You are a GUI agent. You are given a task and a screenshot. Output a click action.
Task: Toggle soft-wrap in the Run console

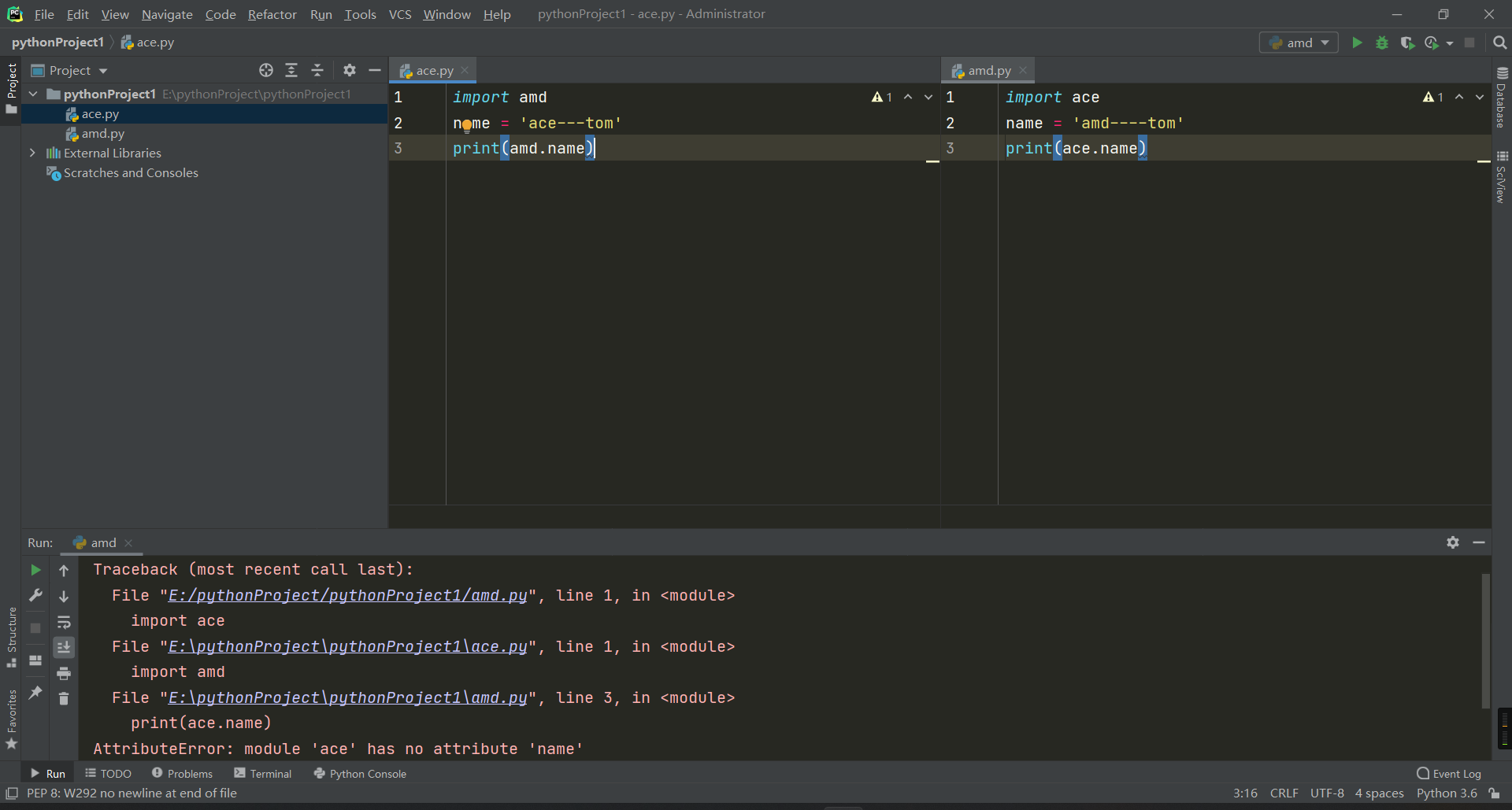64,622
